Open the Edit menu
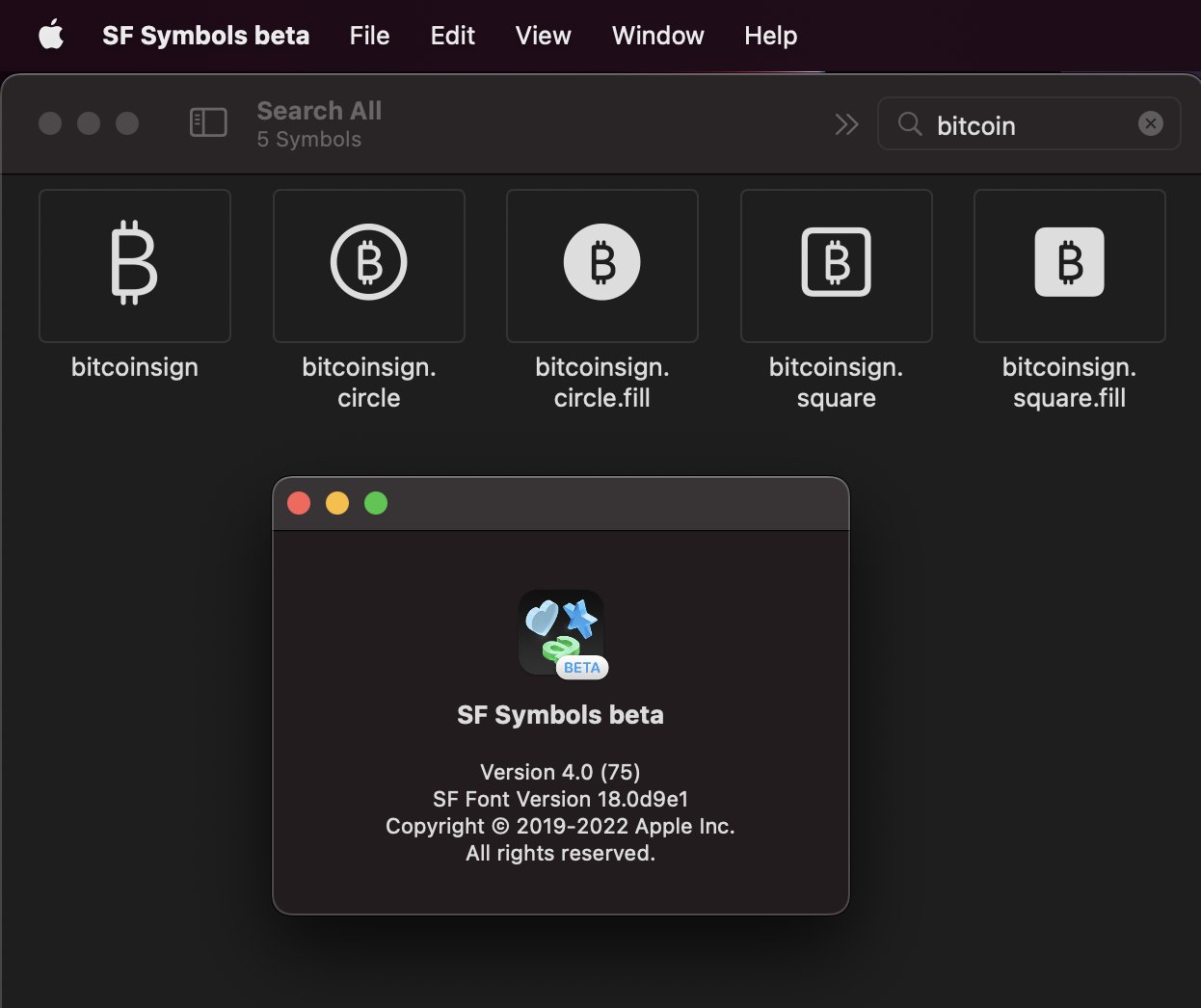The height and width of the screenshot is (1008, 1201). [x=453, y=36]
